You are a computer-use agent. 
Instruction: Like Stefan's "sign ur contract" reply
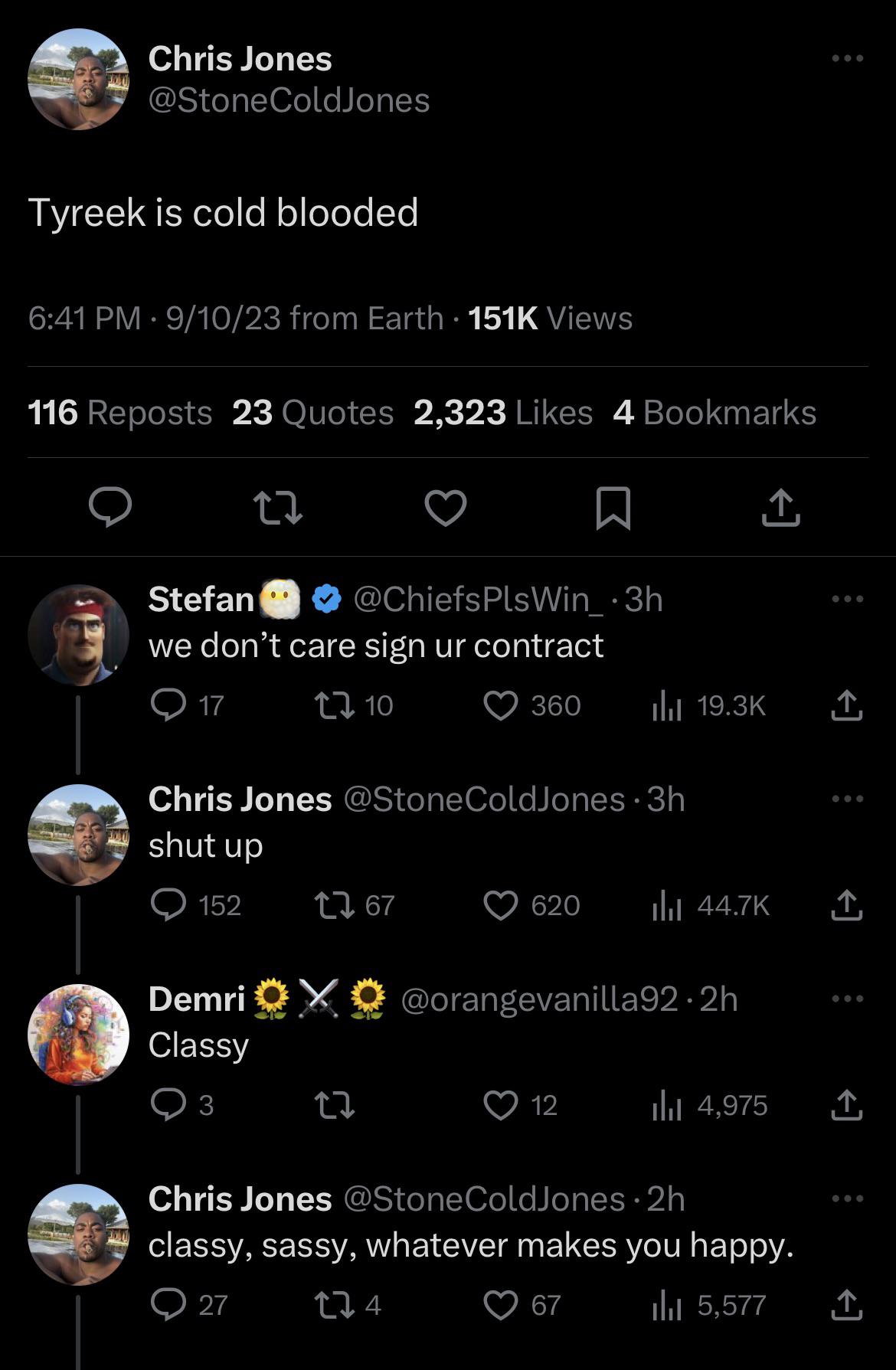coord(501,705)
